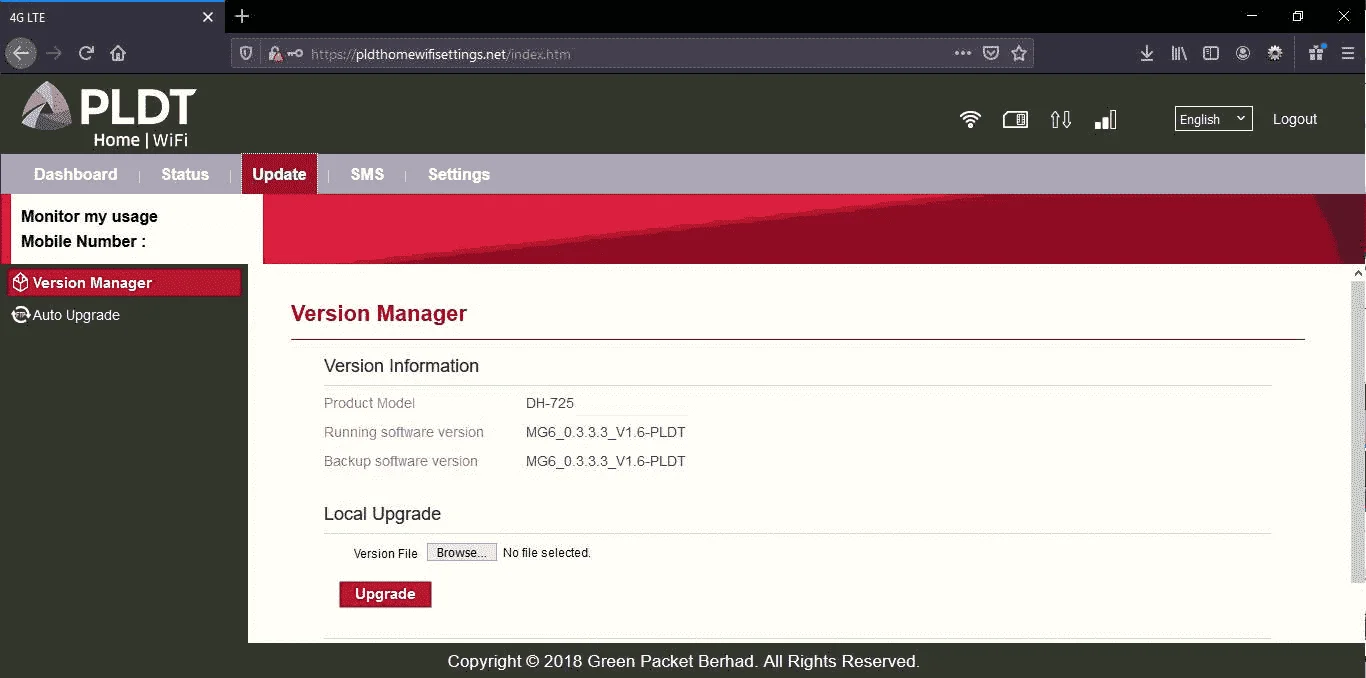The image size is (1366, 678).
Task: Click the Local Upgrade section heading
Action: point(382,514)
